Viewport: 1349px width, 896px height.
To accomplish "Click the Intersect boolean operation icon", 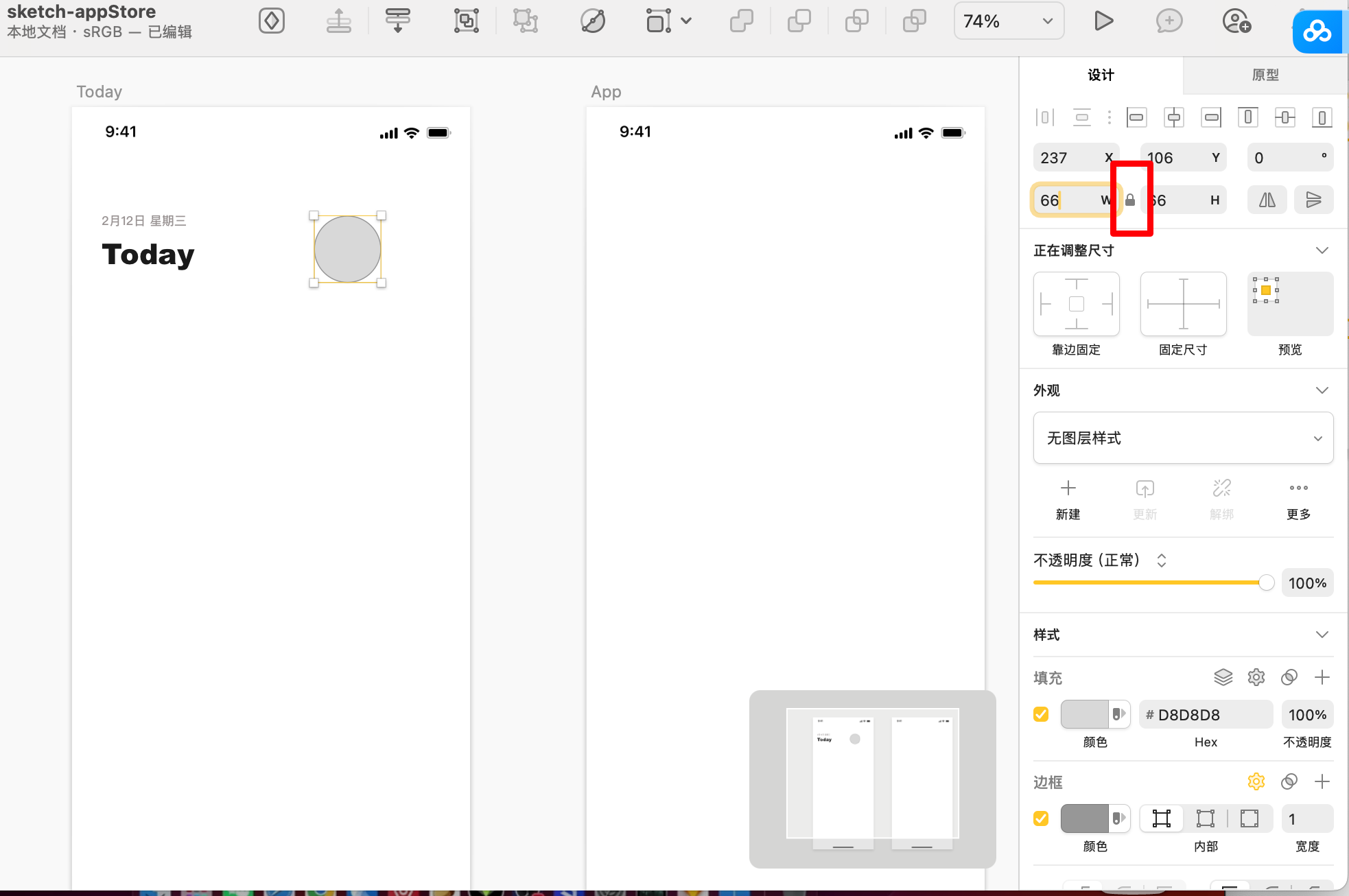I will point(856,21).
